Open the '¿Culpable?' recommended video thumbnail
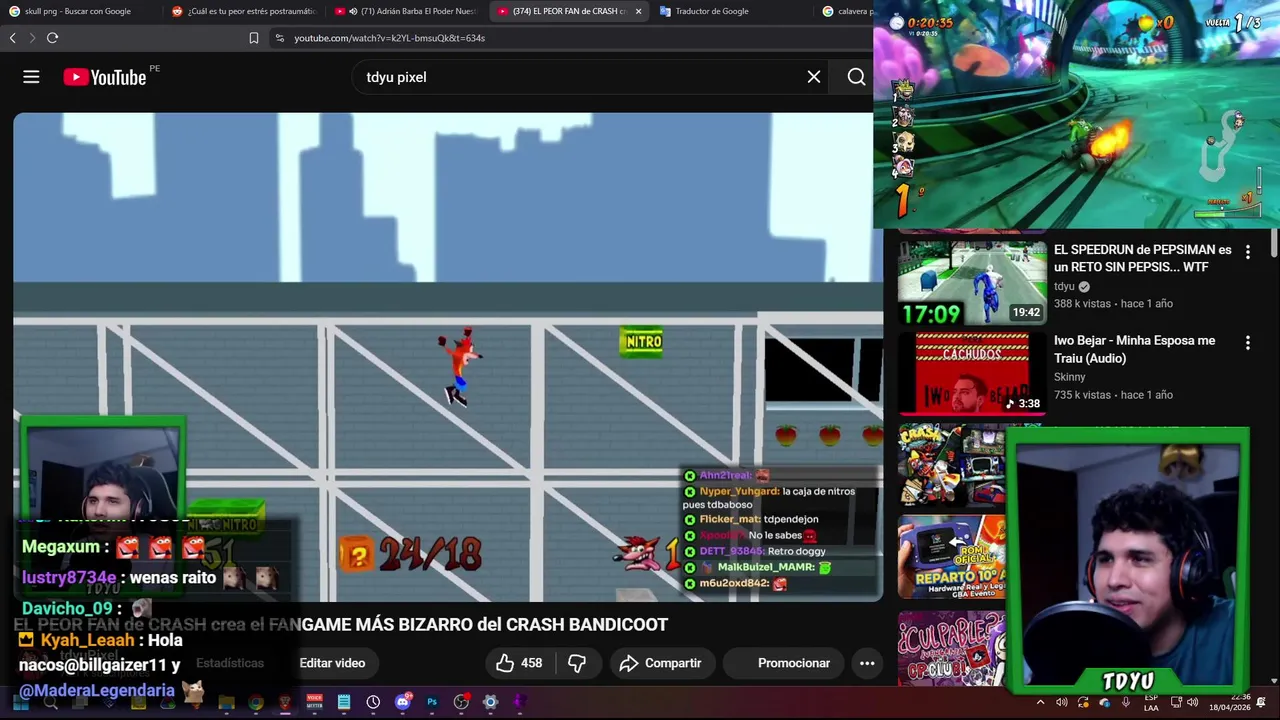 click(952, 647)
